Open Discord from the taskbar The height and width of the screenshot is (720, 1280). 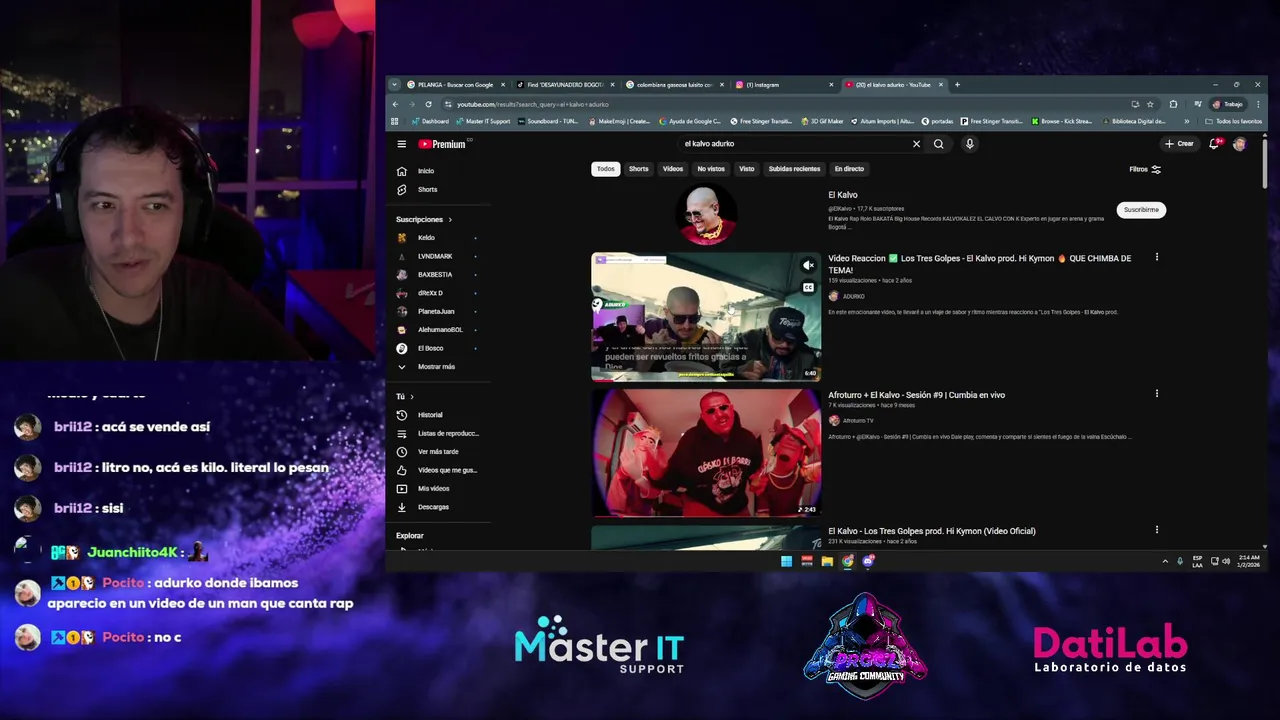[x=868, y=561]
